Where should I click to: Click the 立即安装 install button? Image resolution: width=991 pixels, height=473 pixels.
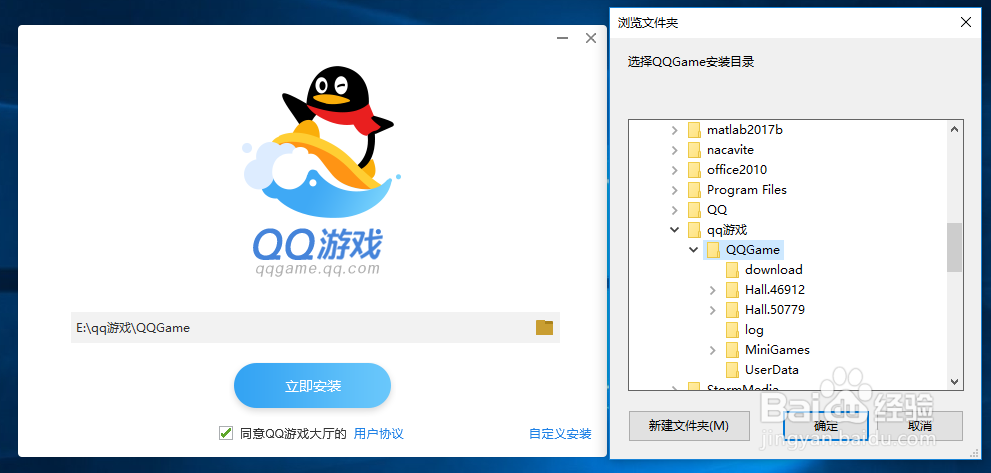[x=312, y=386]
